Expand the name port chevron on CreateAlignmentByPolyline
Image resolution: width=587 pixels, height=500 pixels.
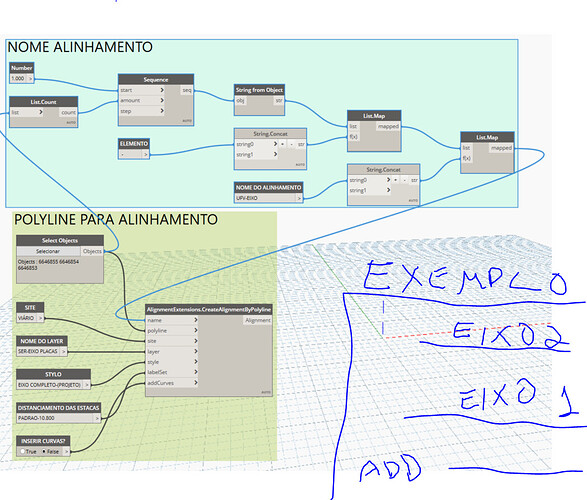195,320
